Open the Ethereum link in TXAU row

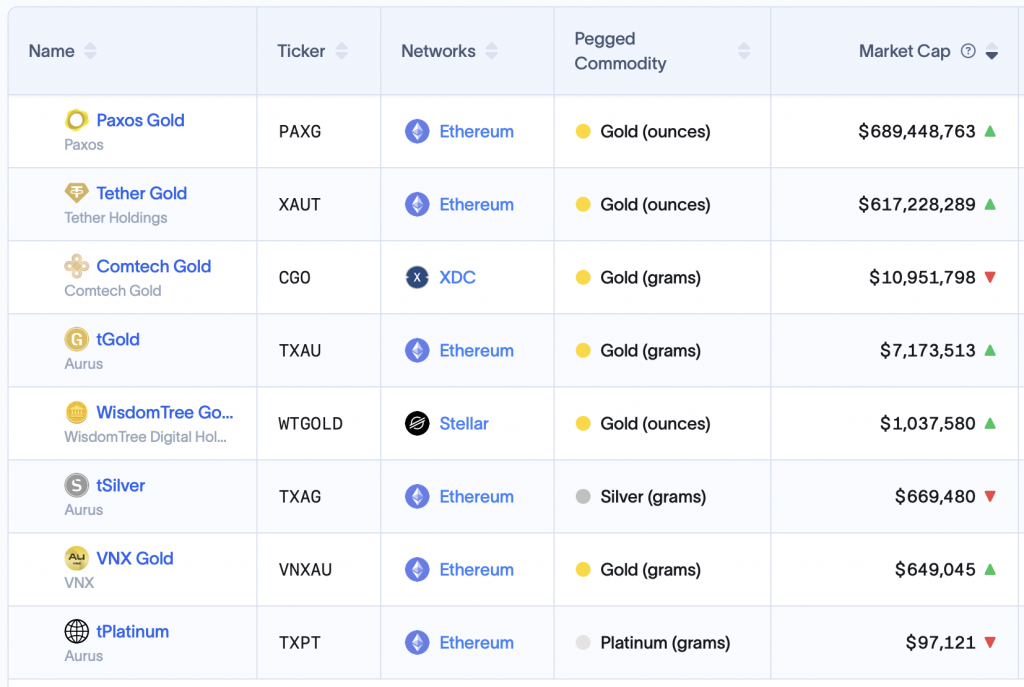tap(476, 350)
